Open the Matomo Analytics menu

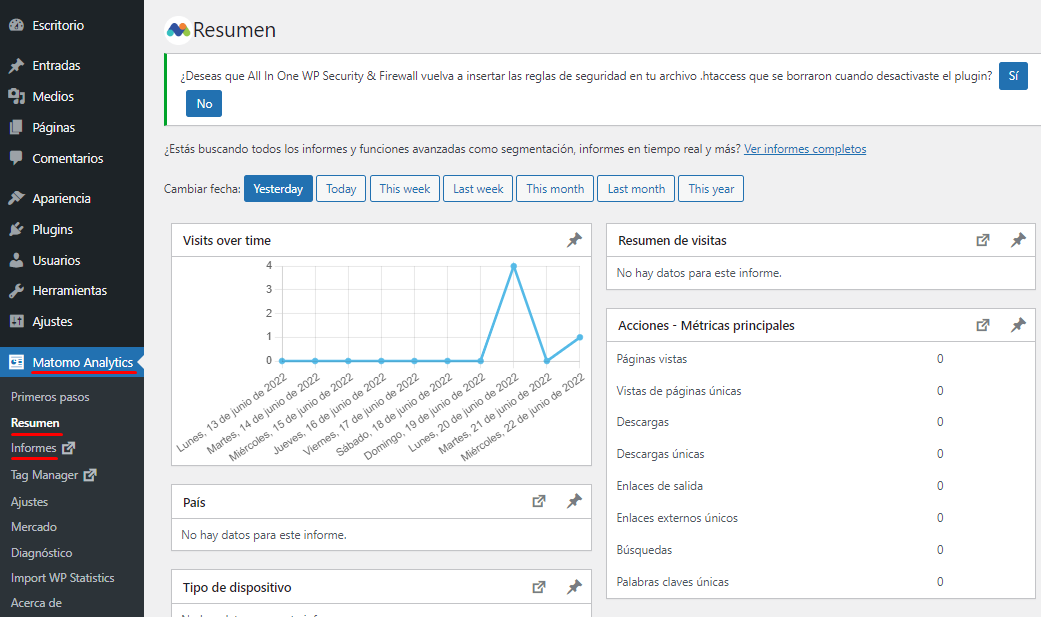(x=72, y=363)
